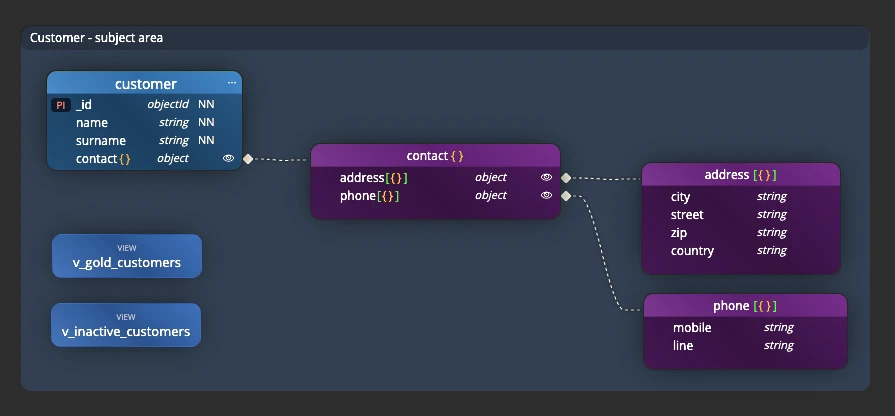895x416 pixels.
Task: Toggle eye icon on customer contact row
Action: point(228,159)
